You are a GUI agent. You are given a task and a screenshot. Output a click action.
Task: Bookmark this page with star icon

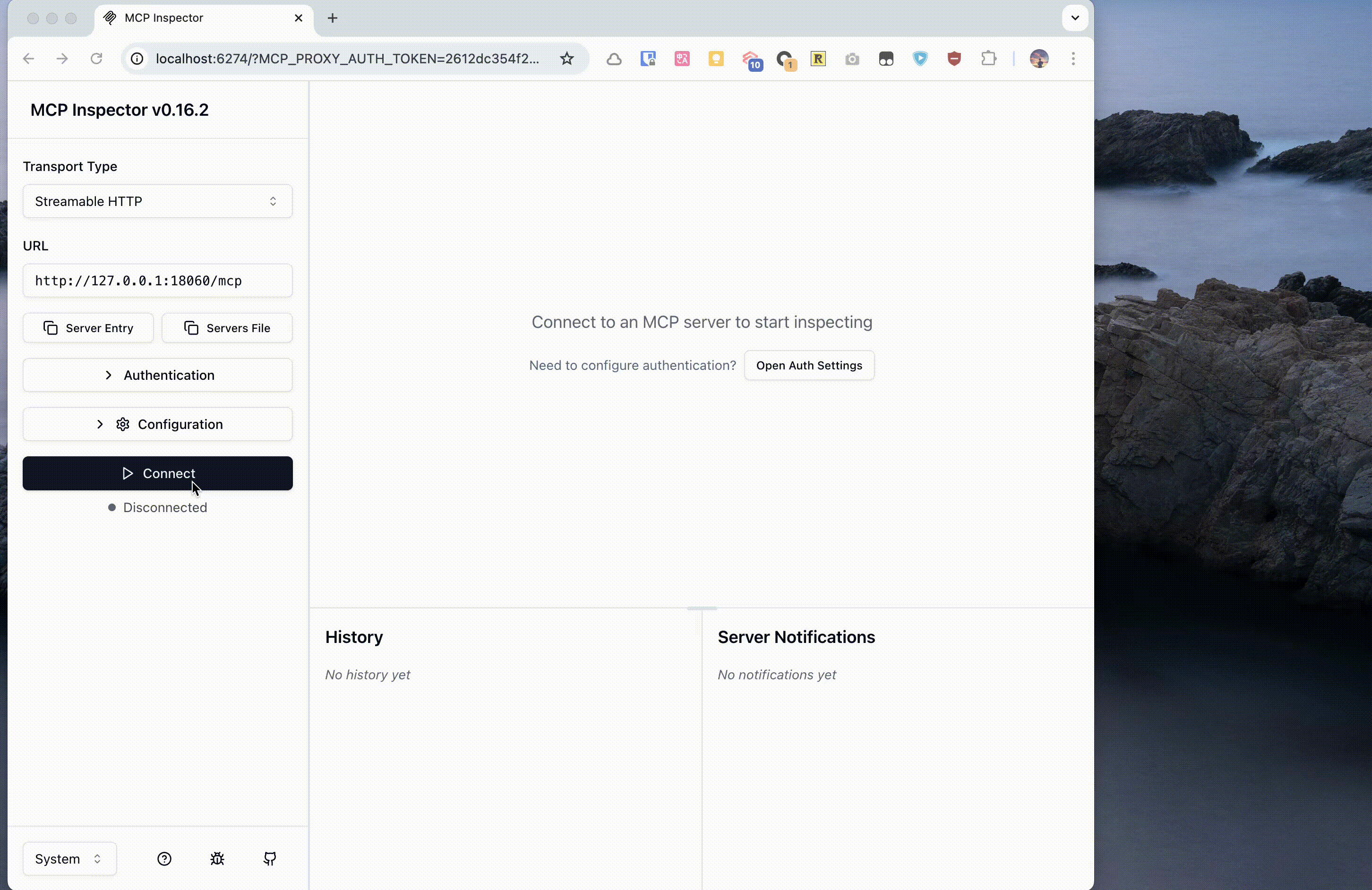pos(566,59)
